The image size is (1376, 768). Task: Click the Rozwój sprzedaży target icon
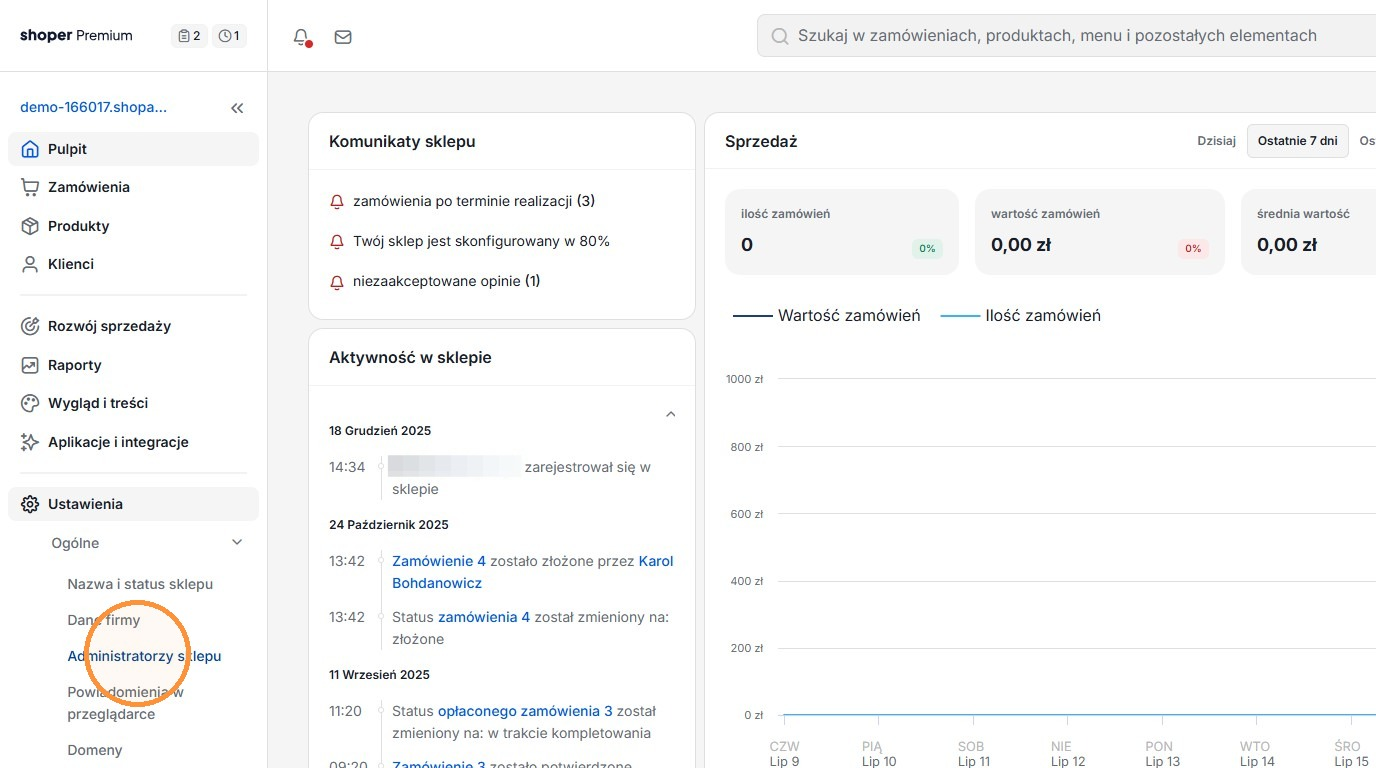30,326
